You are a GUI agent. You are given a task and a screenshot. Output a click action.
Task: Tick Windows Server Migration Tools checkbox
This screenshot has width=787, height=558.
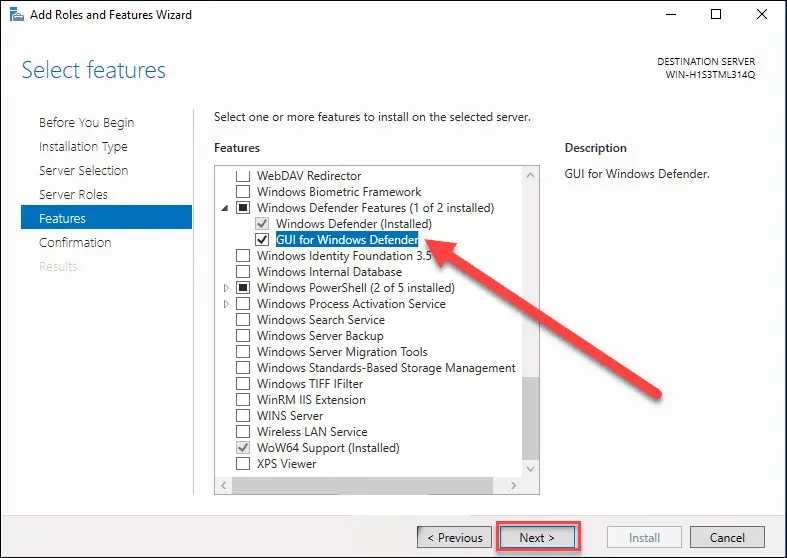point(243,352)
